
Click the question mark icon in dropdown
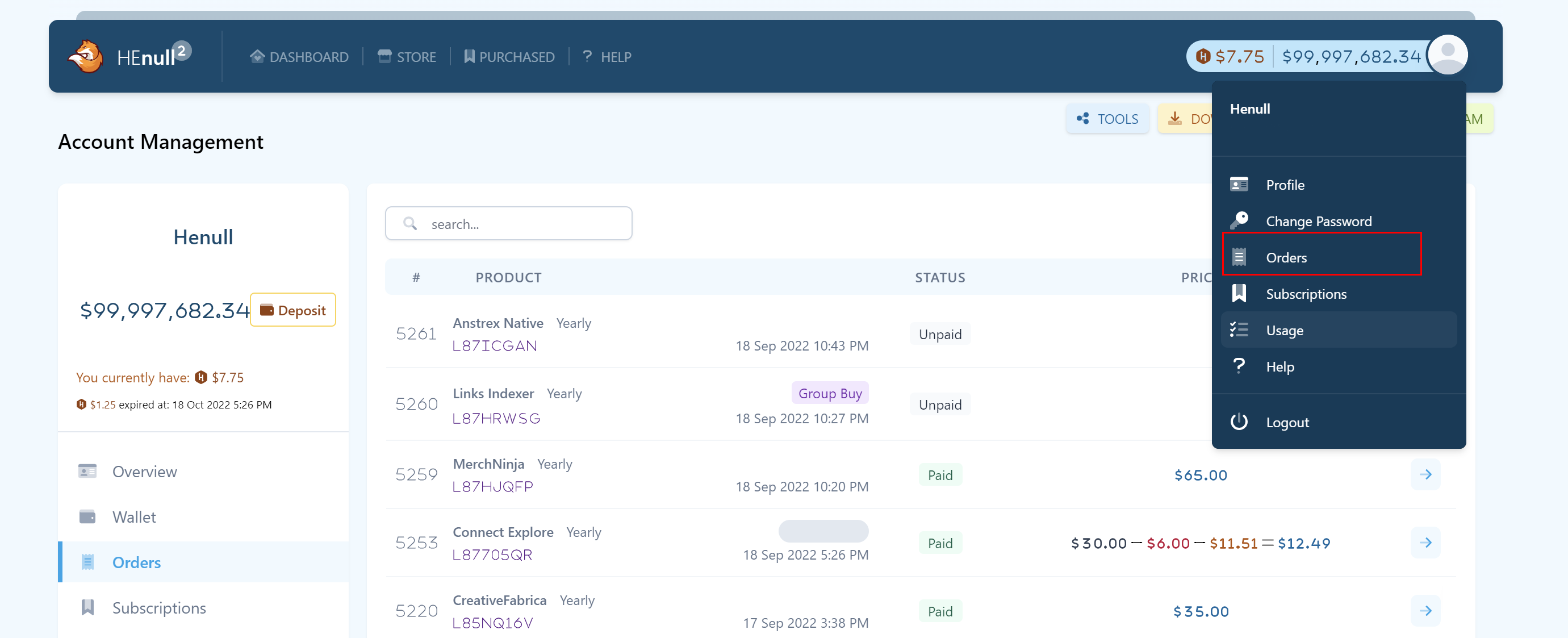pyautogui.click(x=1239, y=366)
